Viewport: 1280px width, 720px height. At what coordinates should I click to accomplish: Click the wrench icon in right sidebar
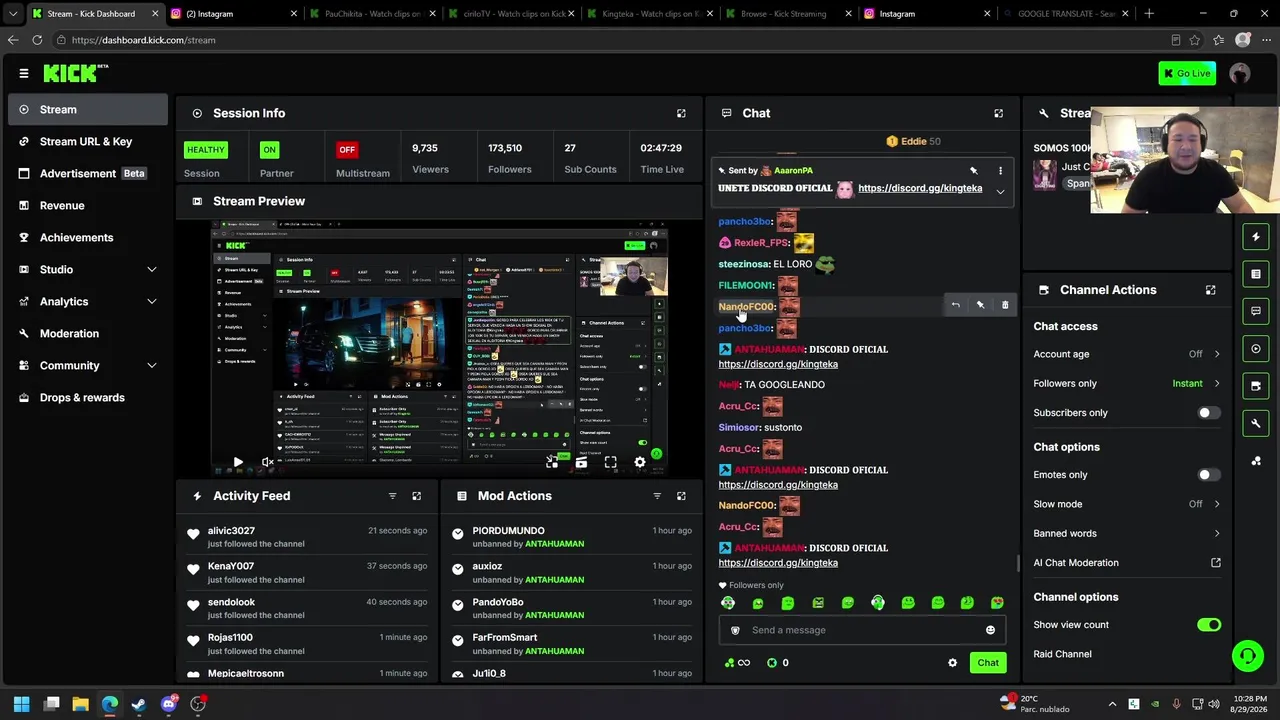coord(1256,423)
